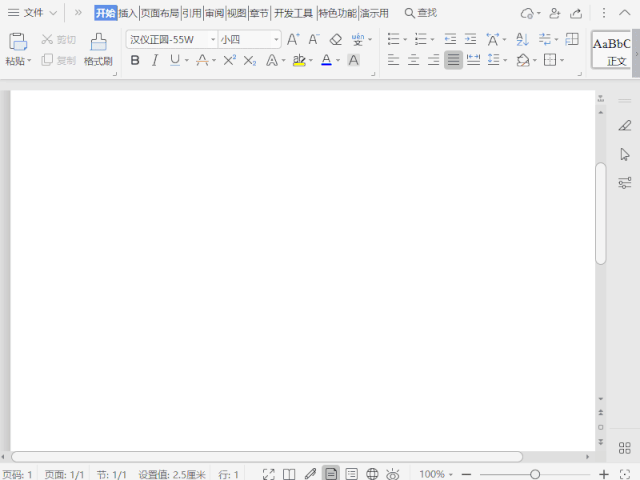
Task: Click the clear formatting eraser icon
Action: coord(336,40)
